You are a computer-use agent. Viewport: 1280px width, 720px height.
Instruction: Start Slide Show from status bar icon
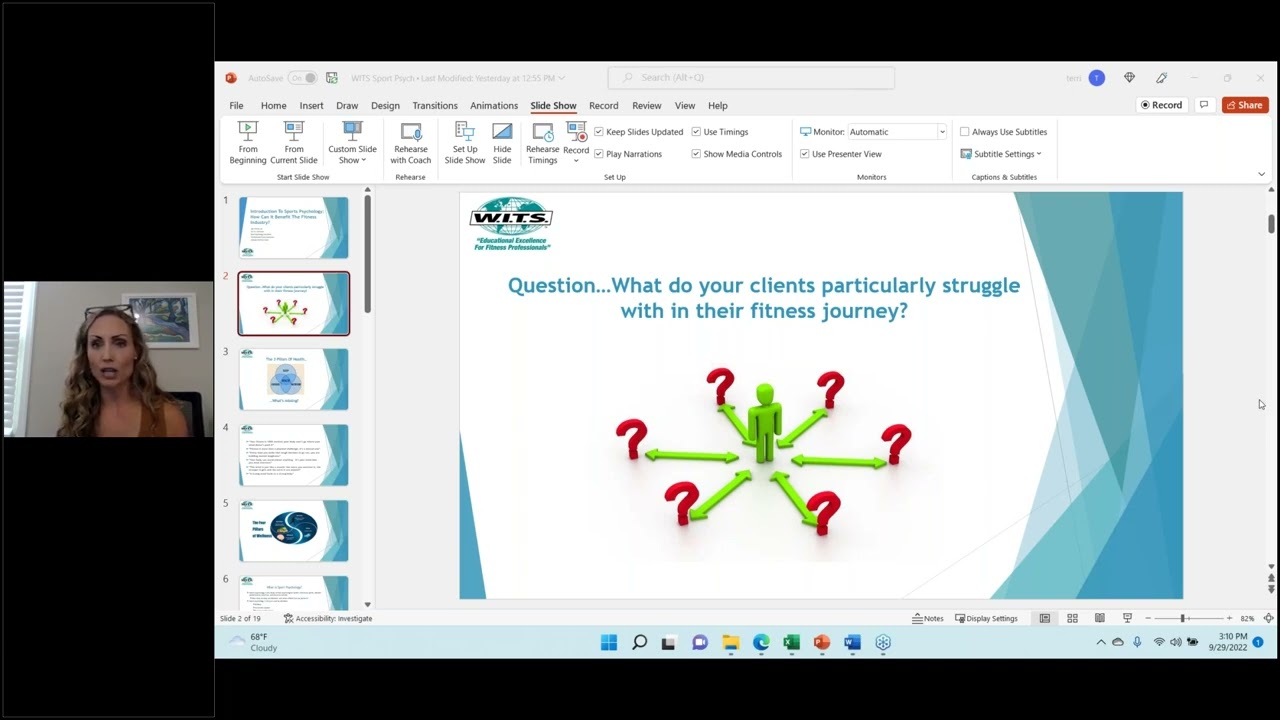click(x=1127, y=618)
